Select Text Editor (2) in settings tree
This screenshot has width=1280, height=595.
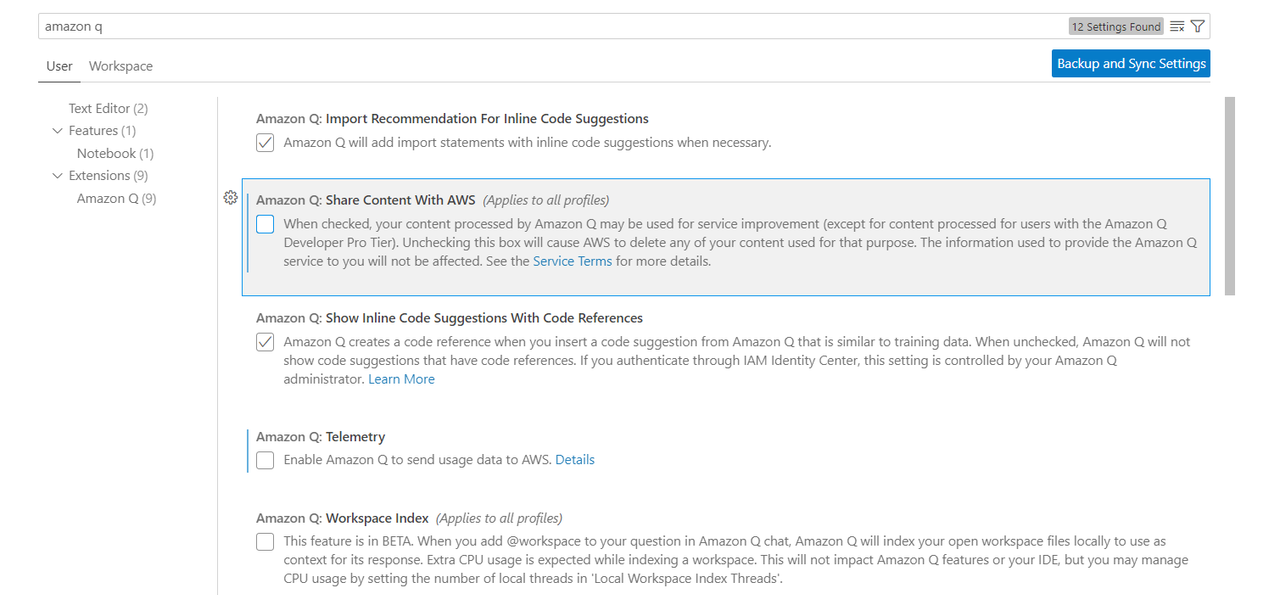pyautogui.click(x=108, y=108)
